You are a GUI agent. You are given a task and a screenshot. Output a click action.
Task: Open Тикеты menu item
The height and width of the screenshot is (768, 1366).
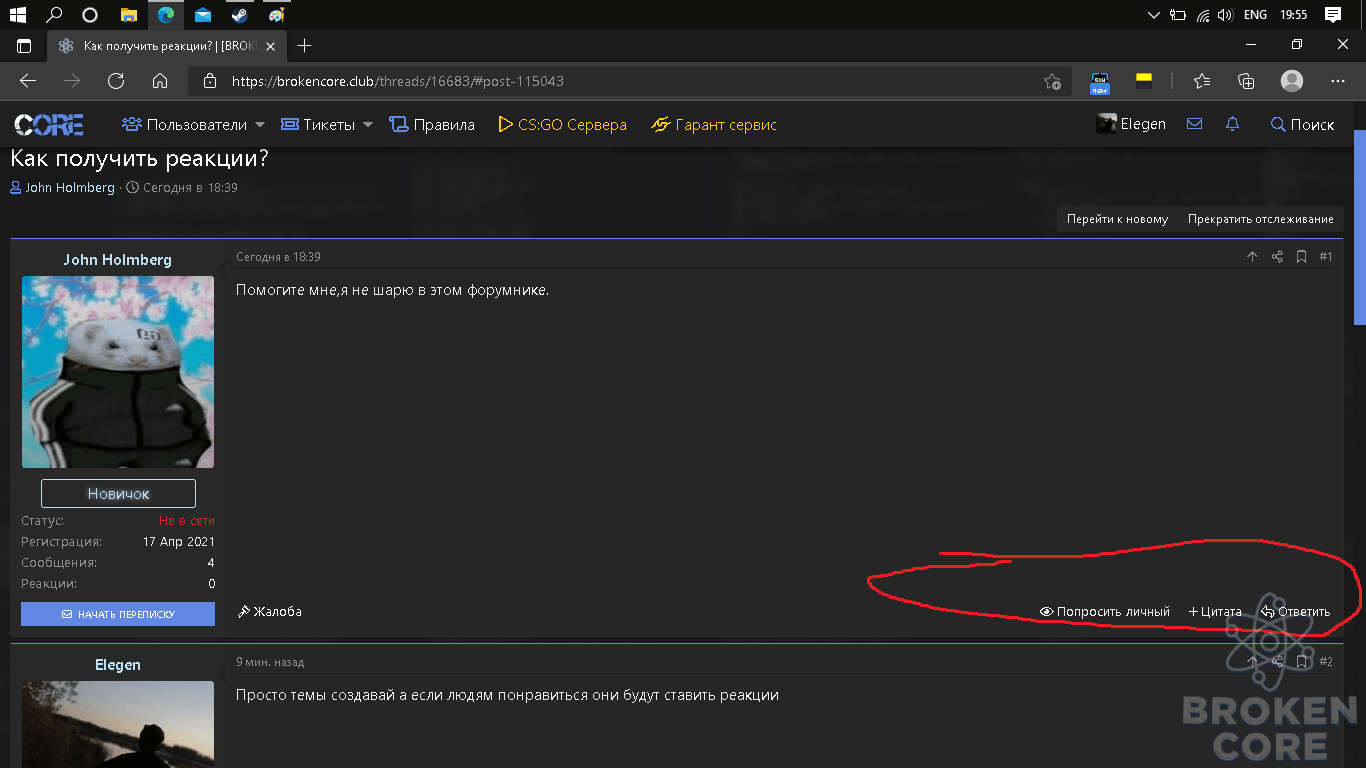click(318, 125)
